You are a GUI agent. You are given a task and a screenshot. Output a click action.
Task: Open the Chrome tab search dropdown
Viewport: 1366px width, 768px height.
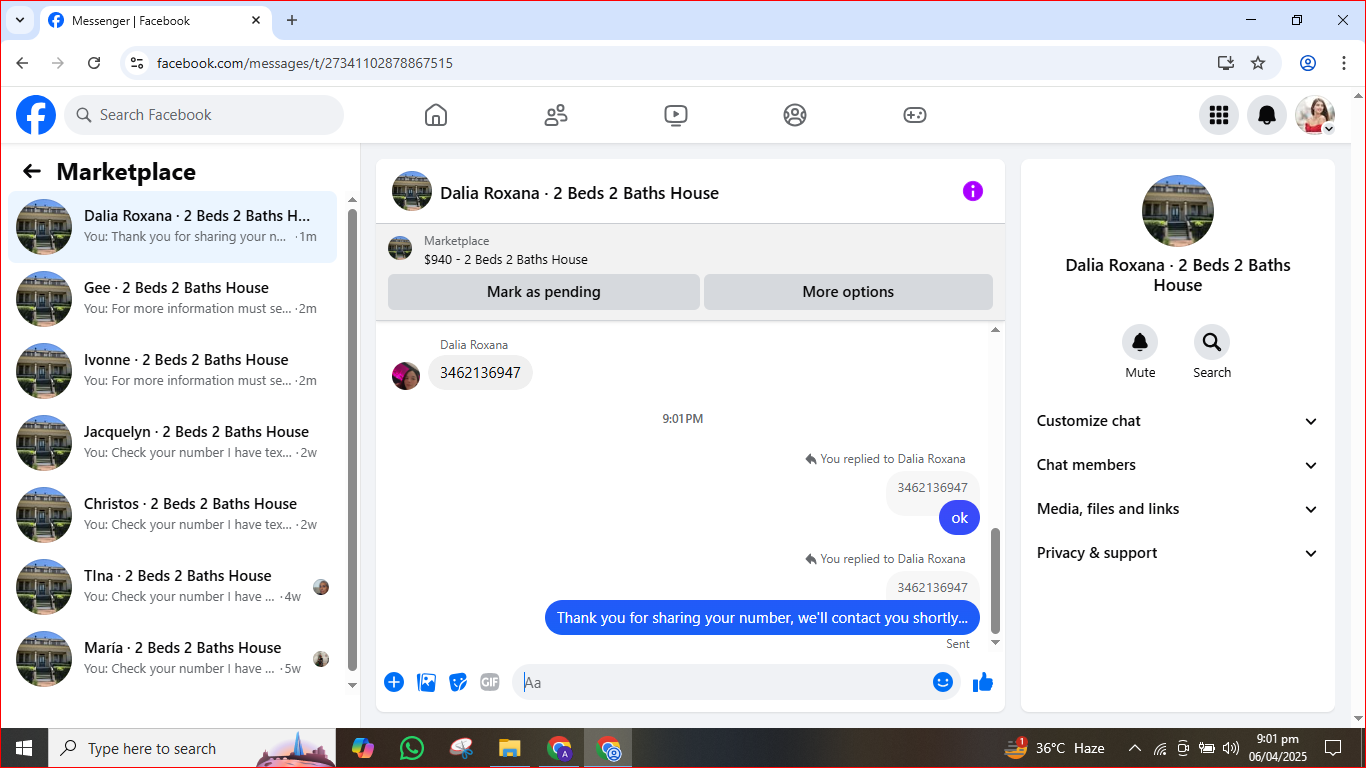[x=19, y=20]
